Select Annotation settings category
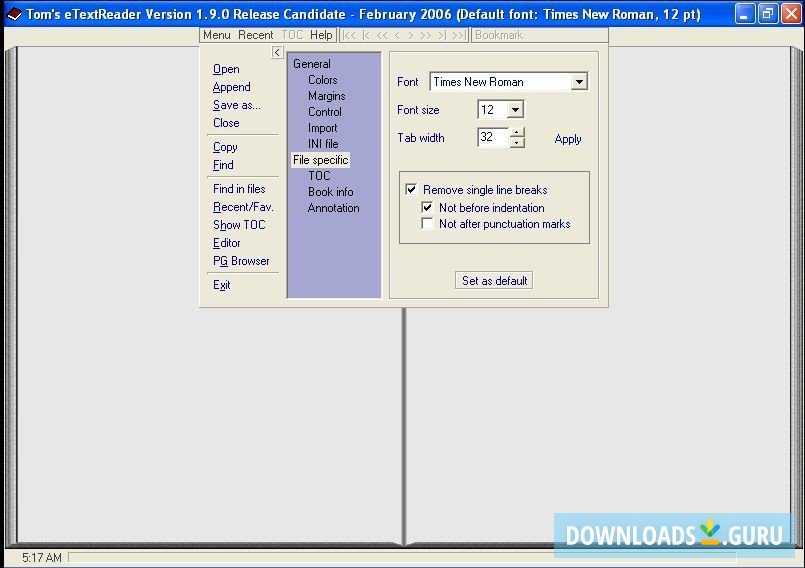The image size is (805, 568). pyautogui.click(x=334, y=207)
